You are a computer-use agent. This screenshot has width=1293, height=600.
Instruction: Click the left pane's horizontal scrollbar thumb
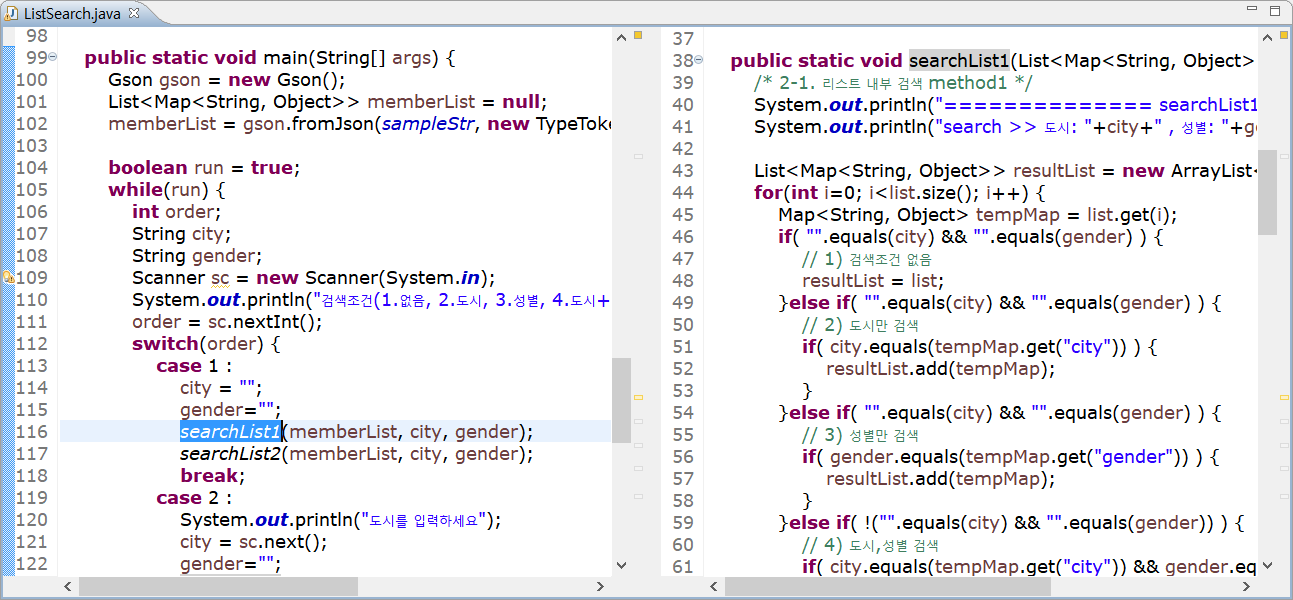tap(218, 587)
